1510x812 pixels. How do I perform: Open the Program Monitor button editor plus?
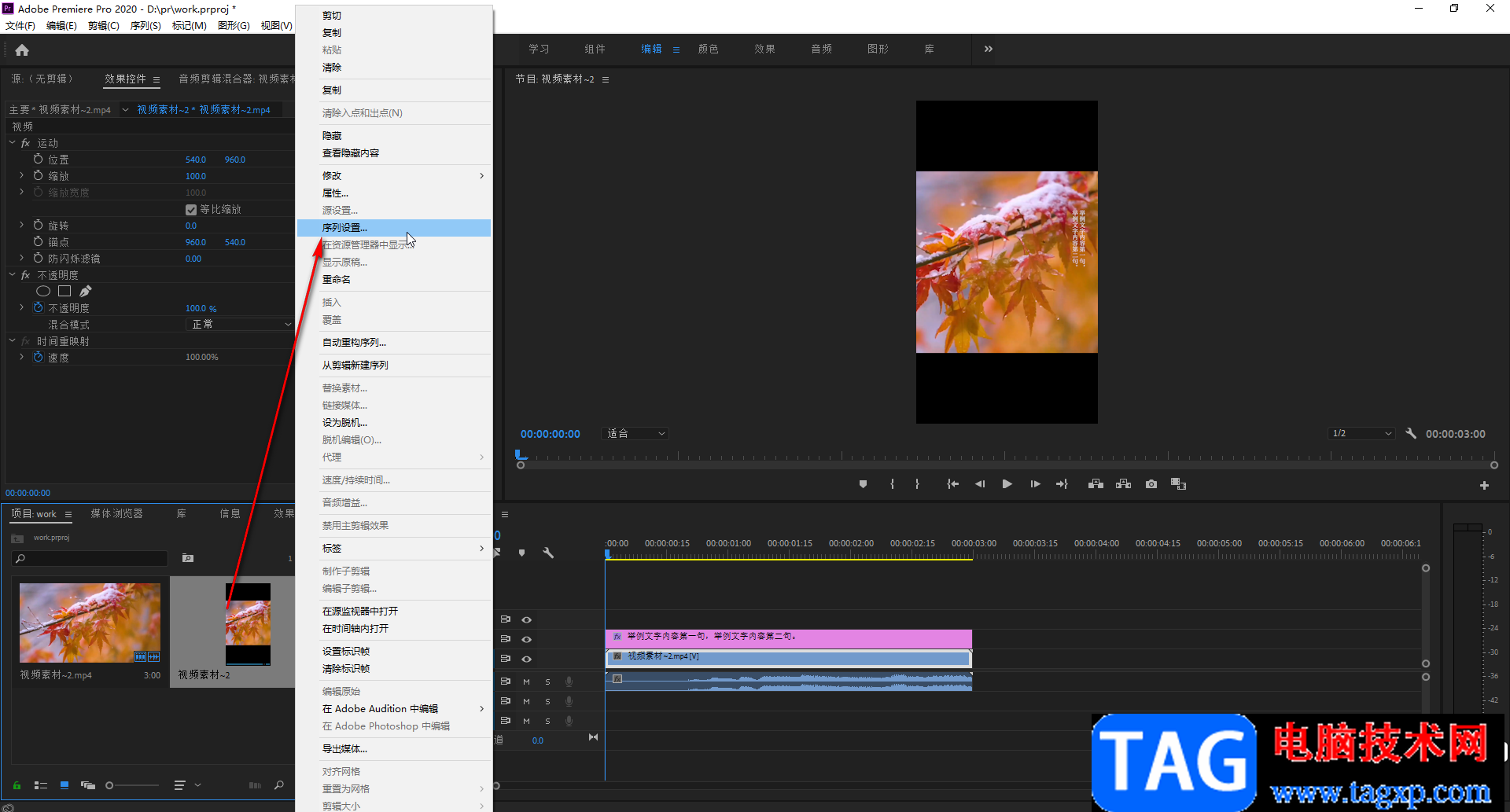1484,486
